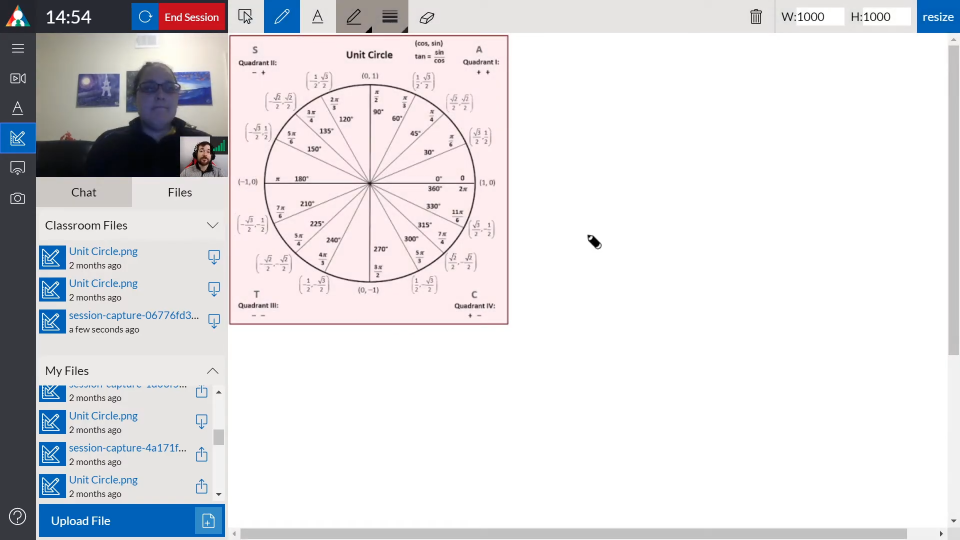The image size is (960, 540).
Task: Share session-capture-4a171f to classroom
Action: pos(201,454)
